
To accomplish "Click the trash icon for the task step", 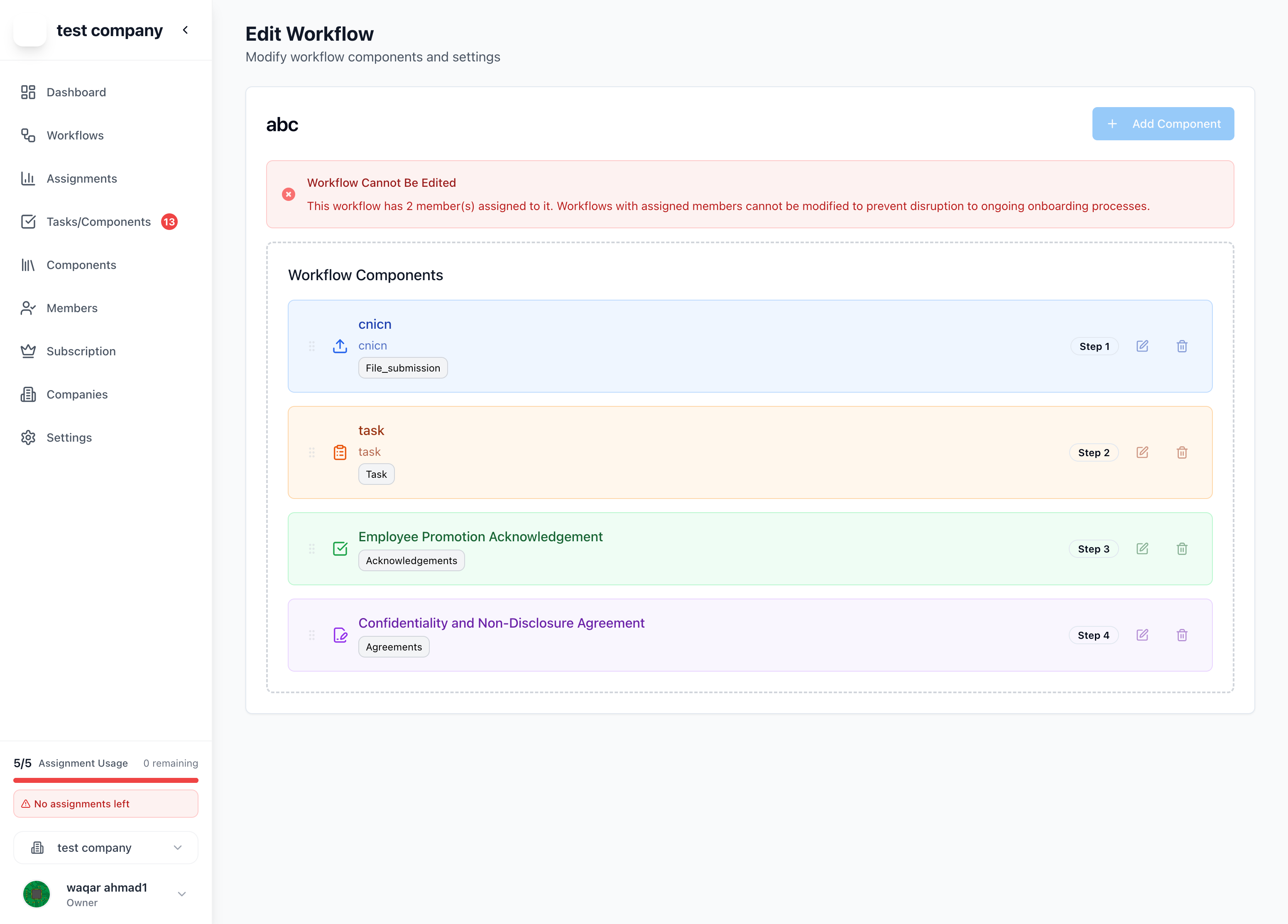I will click(1183, 452).
